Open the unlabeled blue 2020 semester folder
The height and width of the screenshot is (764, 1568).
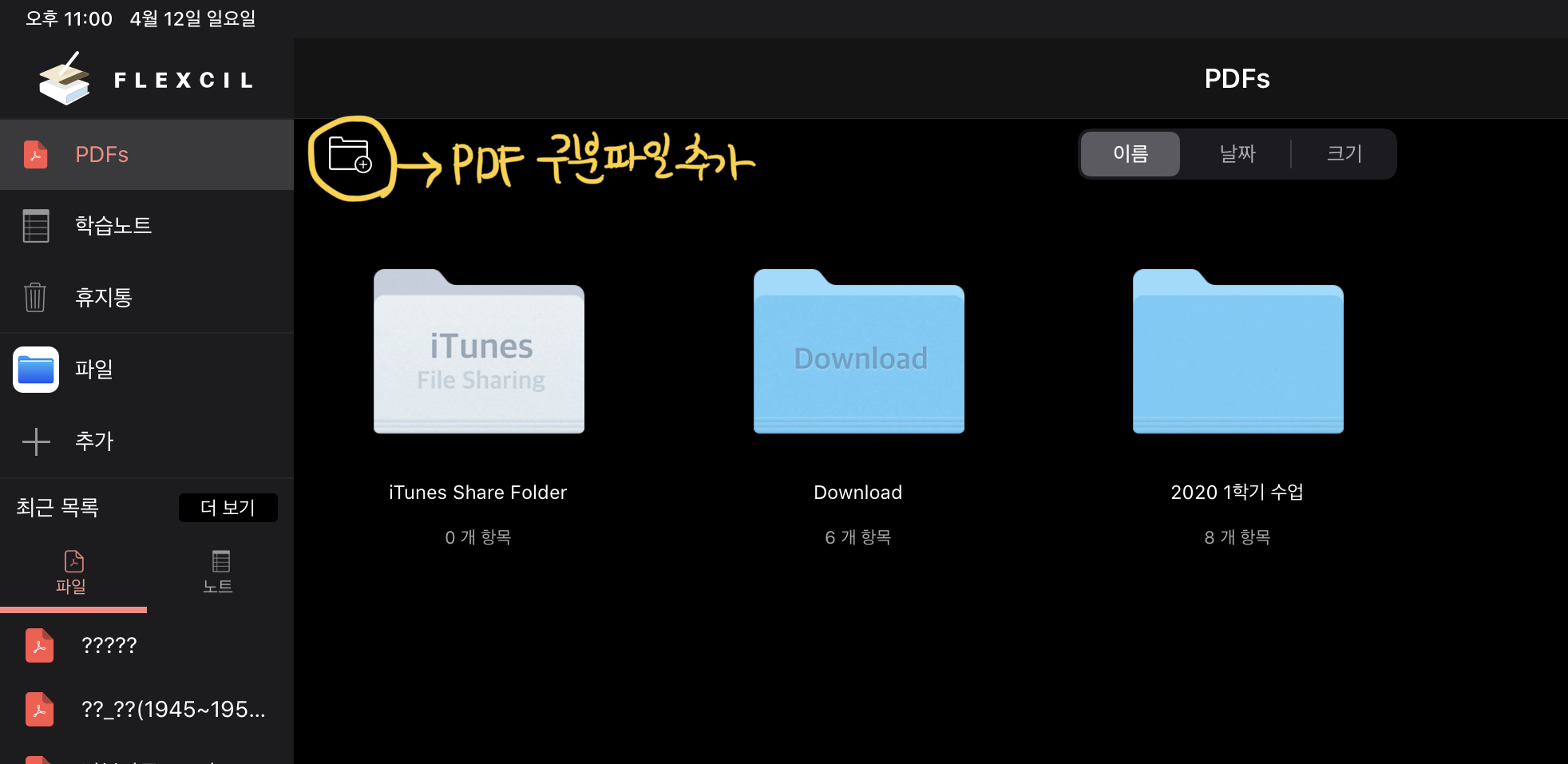pos(1238,351)
